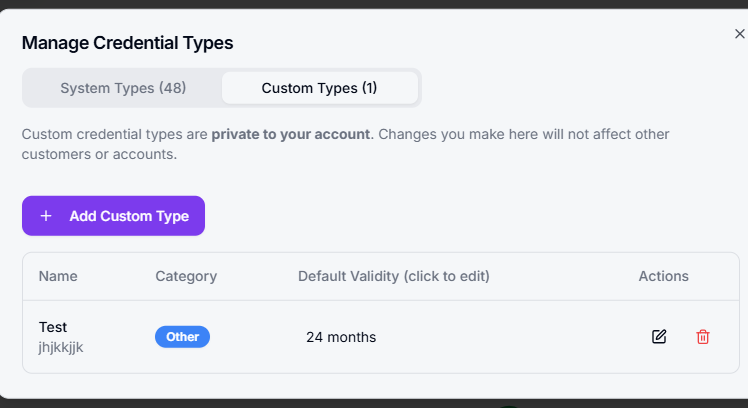This screenshot has width=748, height=408.
Task: Click the Category column header
Action: point(186,276)
